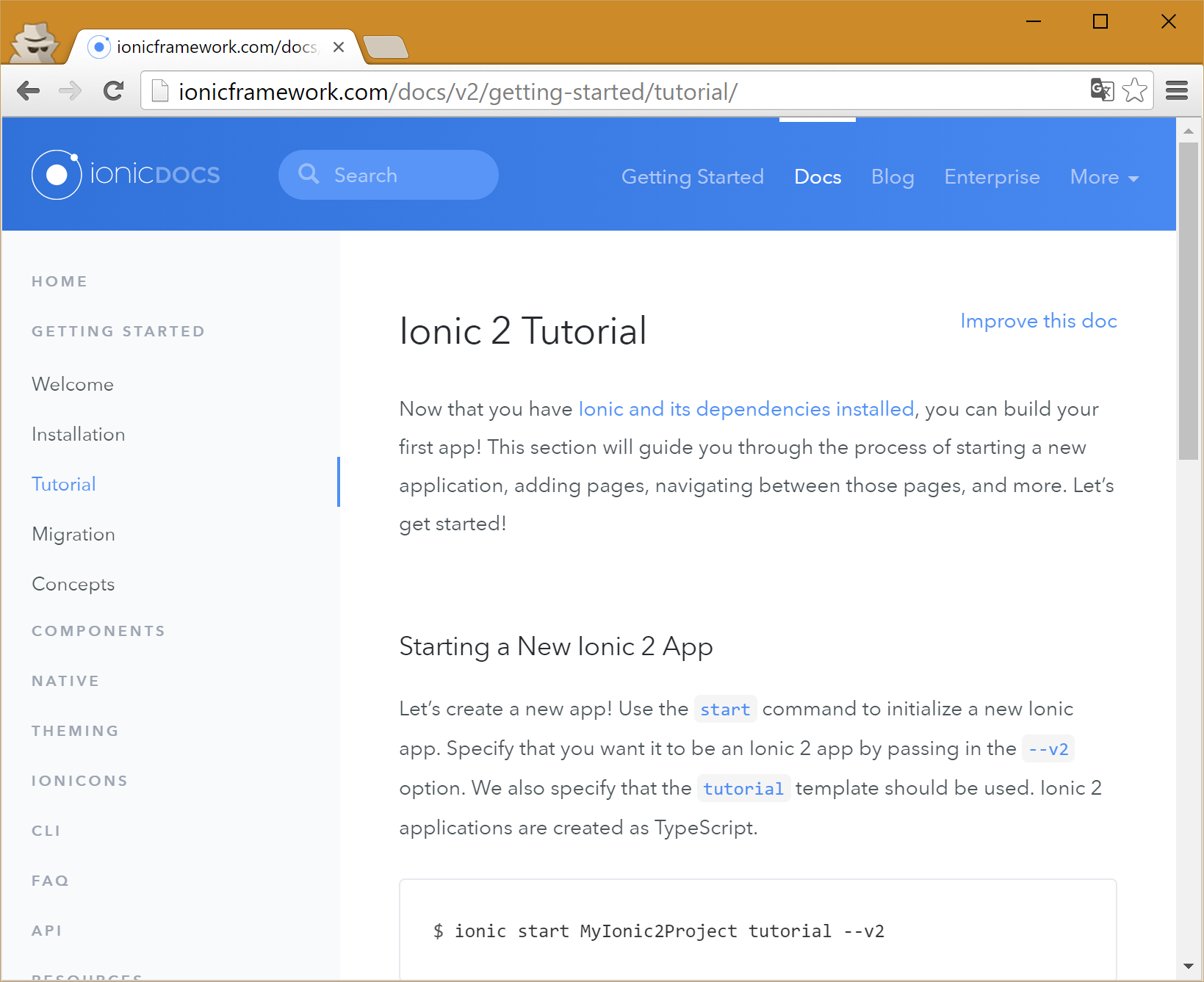Screen dimensions: 1204x982
Task: Close the ionicframework.com tab
Action: click(339, 47)
